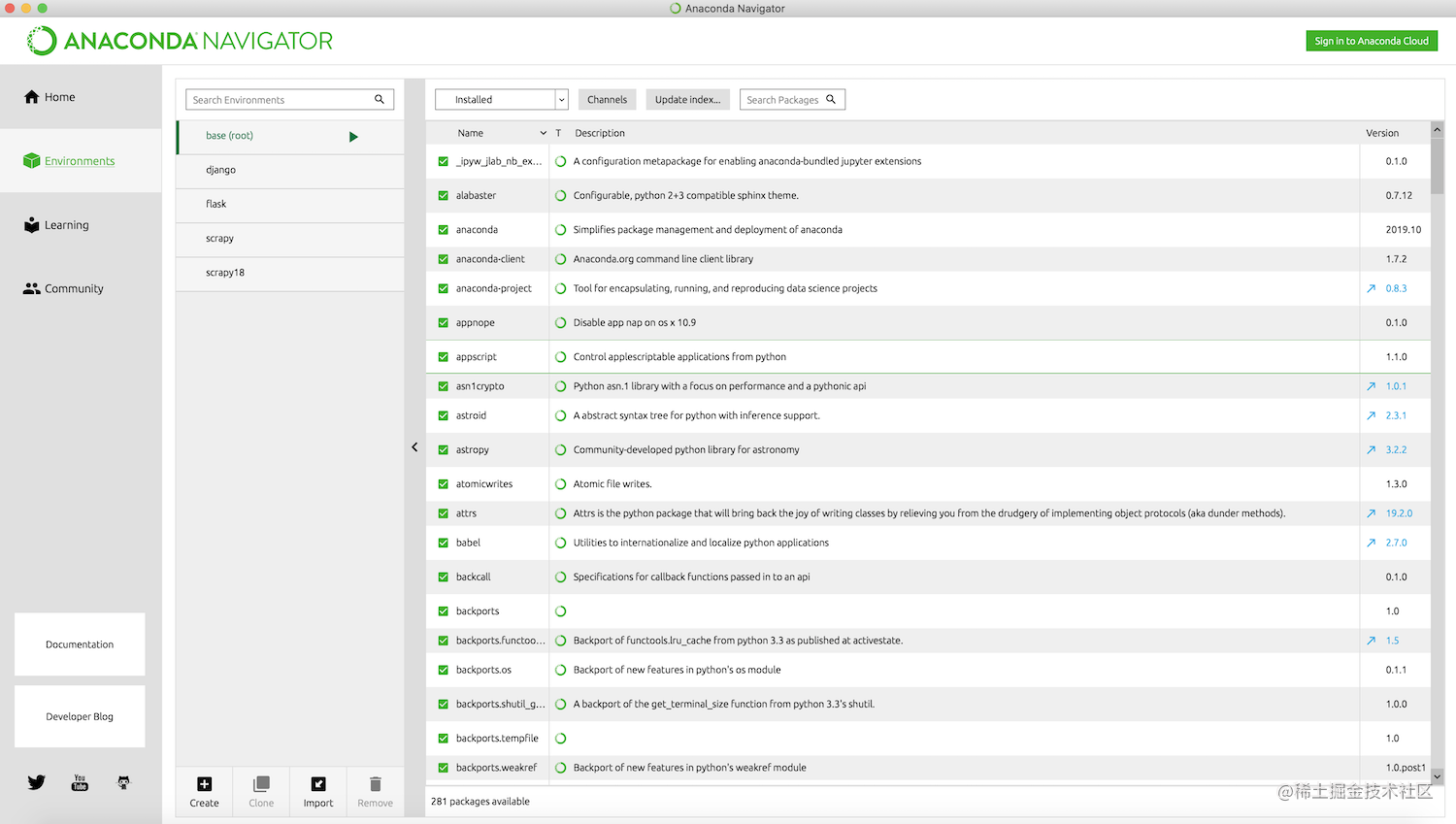Open the Learning tab
The width and height of the screenshot is (1456, 824).
tap(81, 225)
